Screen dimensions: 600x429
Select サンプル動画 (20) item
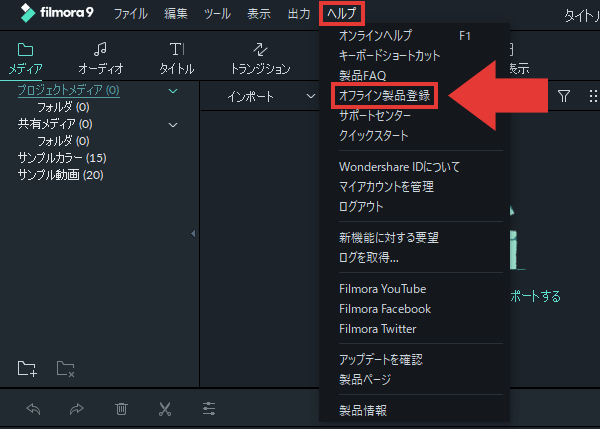(60, 175)
